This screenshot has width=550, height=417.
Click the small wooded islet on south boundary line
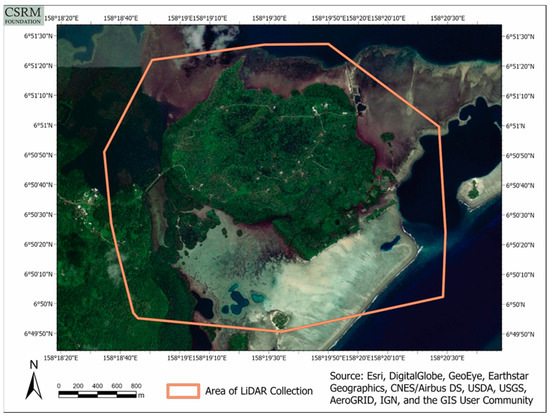tap(281, 320)
